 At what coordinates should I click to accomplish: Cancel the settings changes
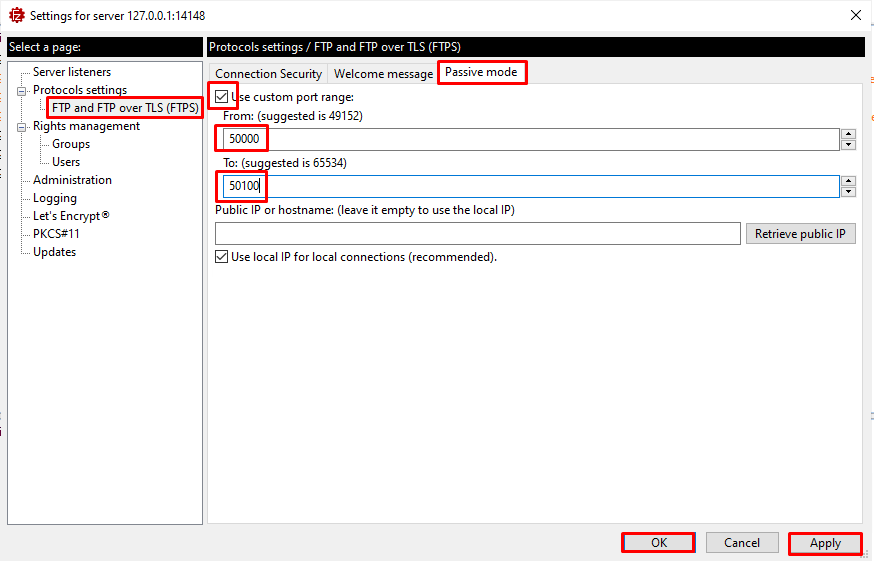tap(742, 543)
